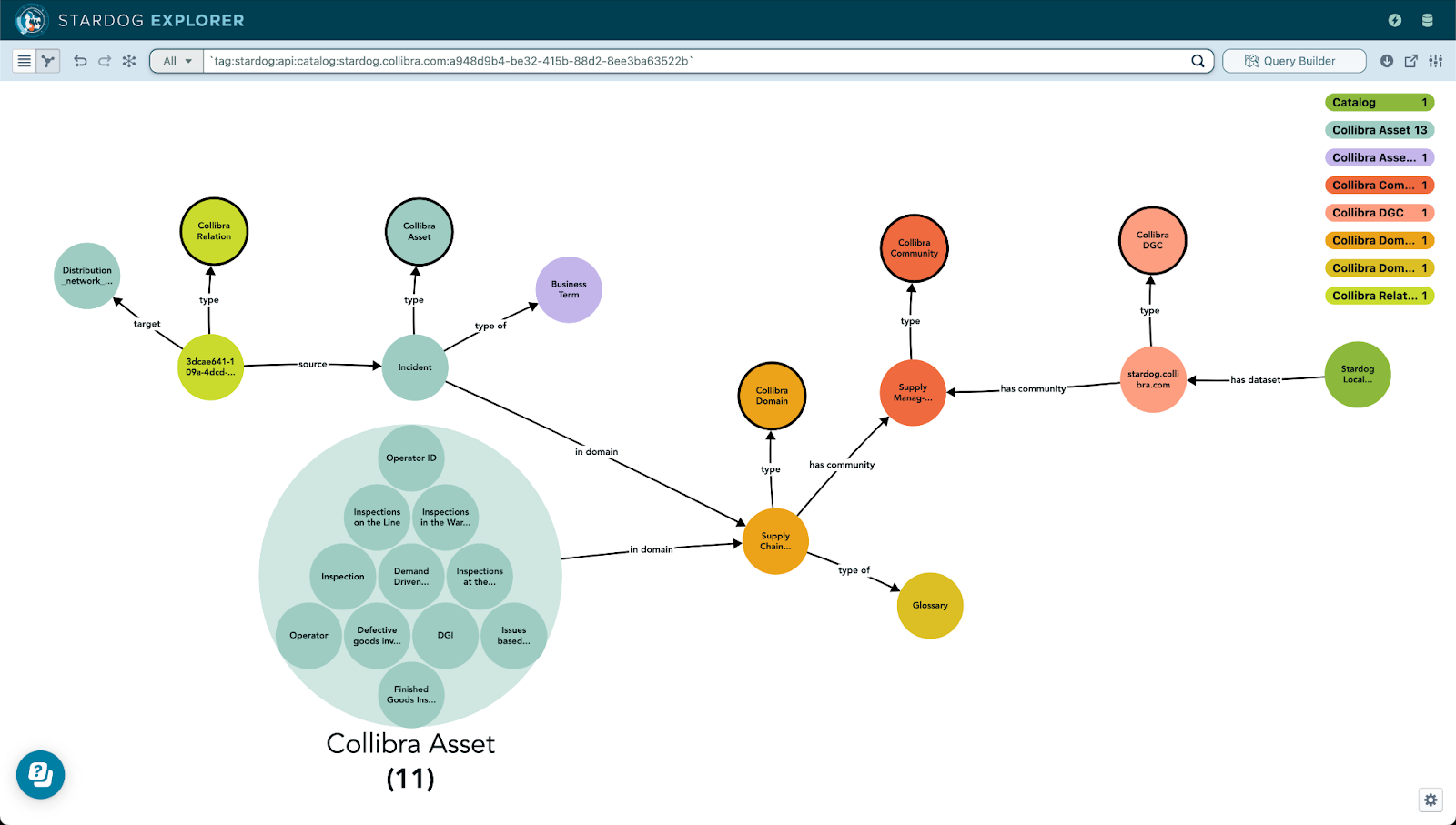Select the Defective goods inv... node
This screenshot has width=1456, height=825.
(x=377, y=636)
